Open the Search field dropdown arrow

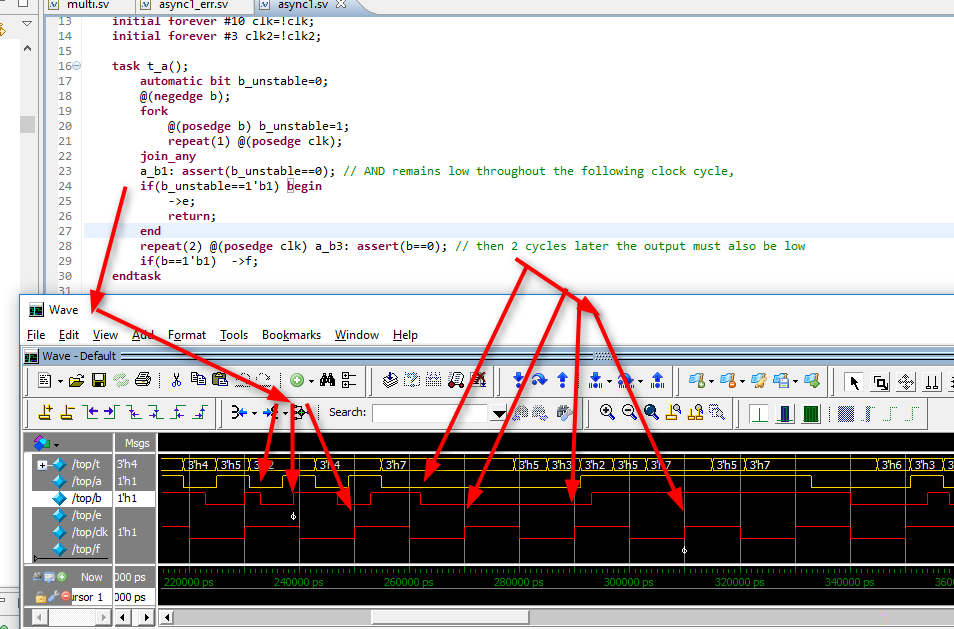tap(500, 413)
